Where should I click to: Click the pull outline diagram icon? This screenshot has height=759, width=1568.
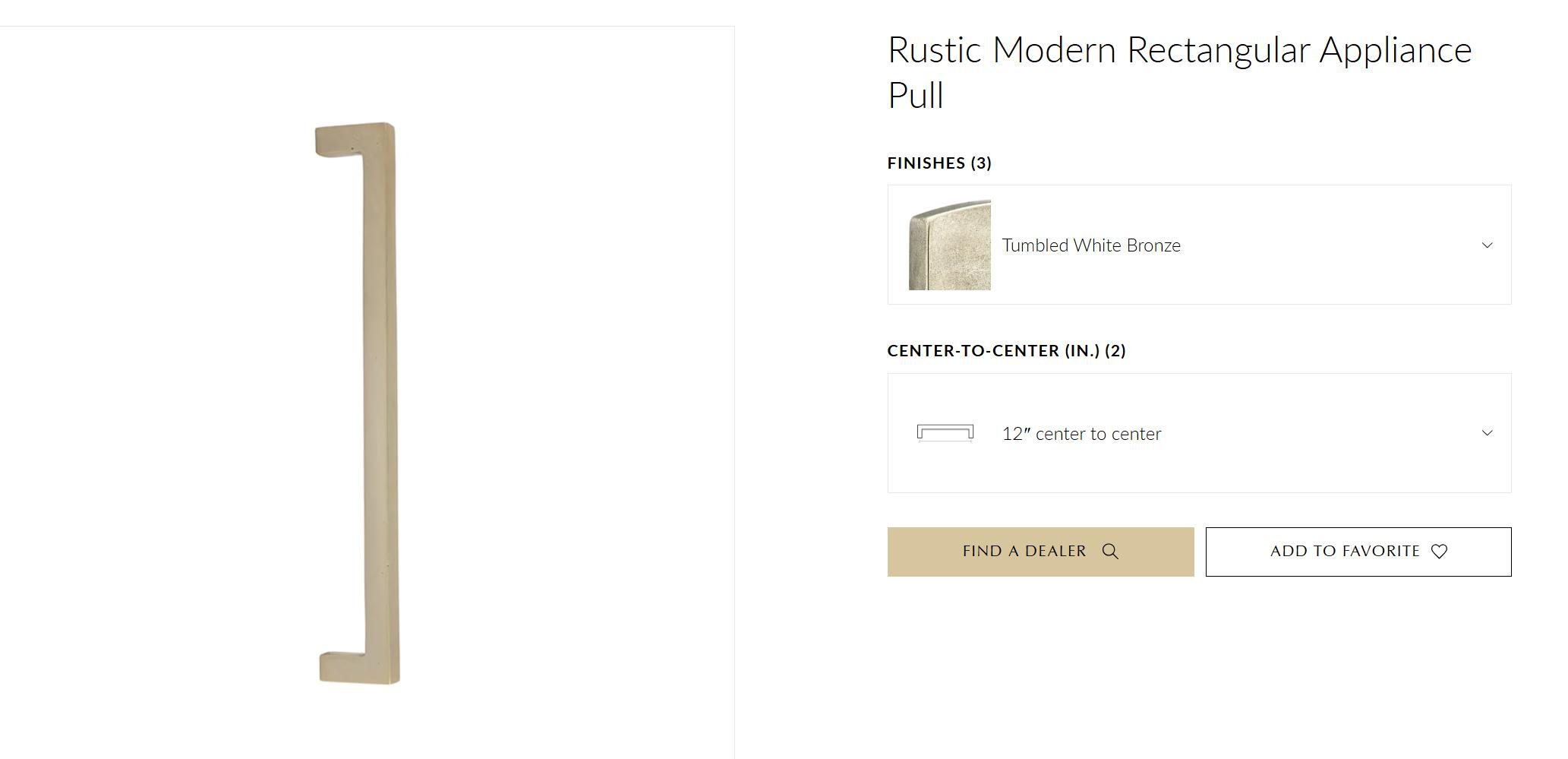[945, 433]
